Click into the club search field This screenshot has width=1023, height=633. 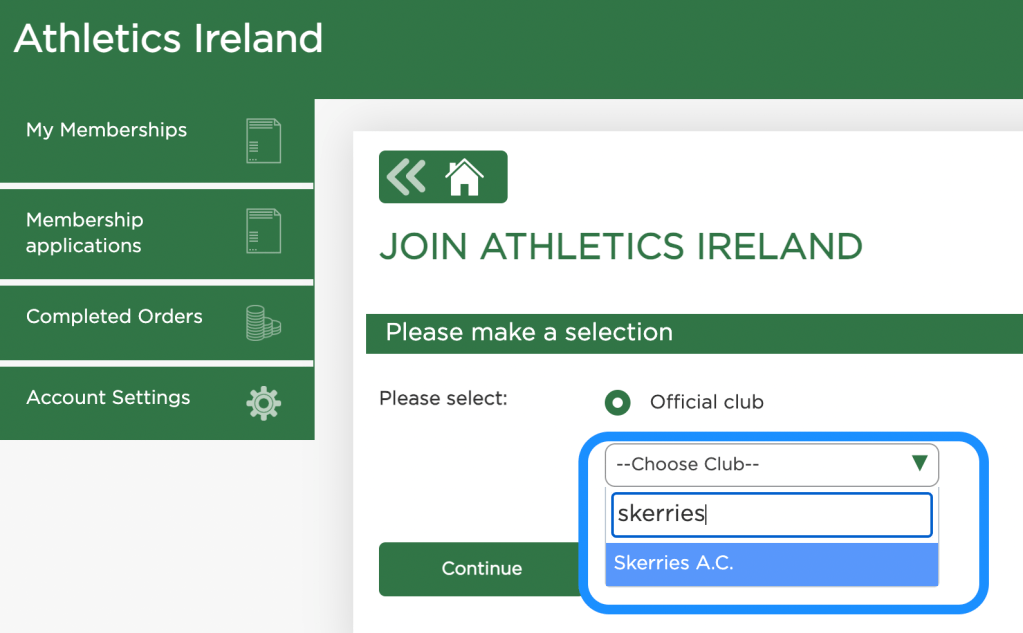click(771, 515)
